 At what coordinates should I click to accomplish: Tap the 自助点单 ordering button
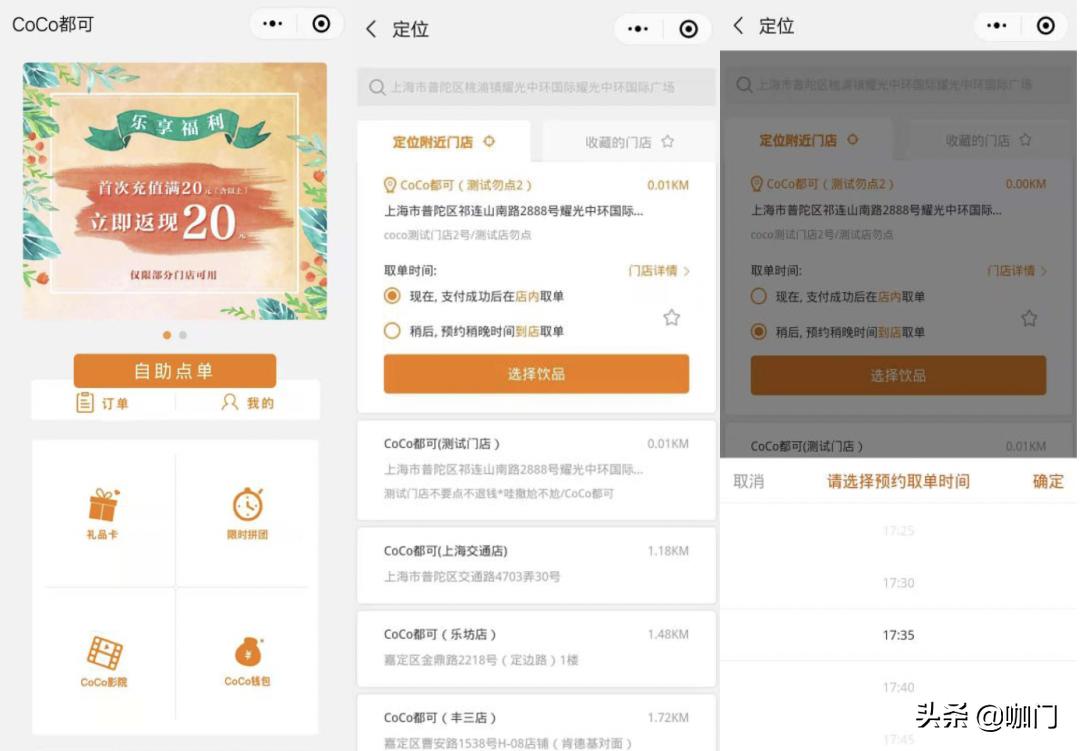click(x=175, y=368)
